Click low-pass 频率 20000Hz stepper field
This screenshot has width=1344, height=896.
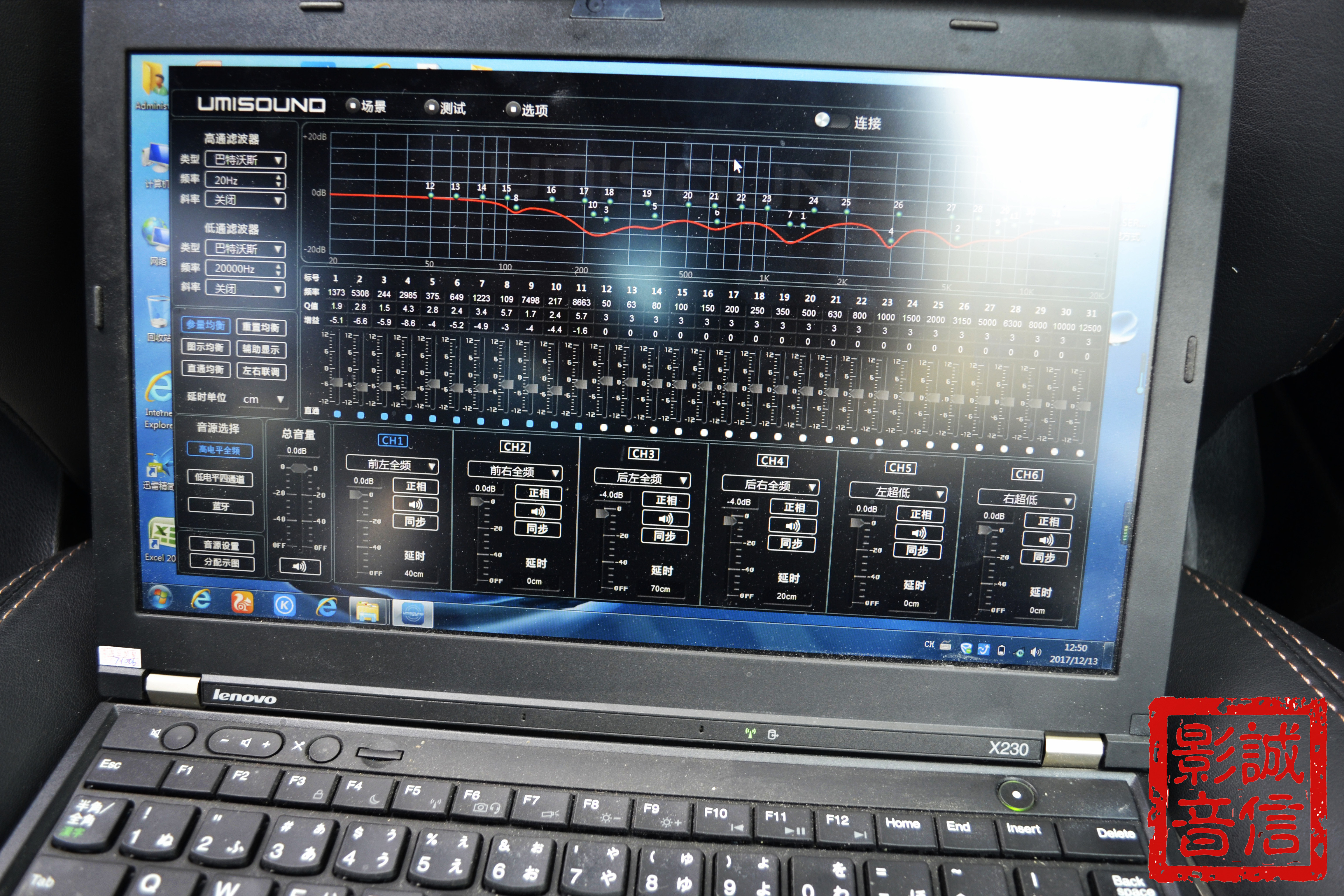click(246, 269)
